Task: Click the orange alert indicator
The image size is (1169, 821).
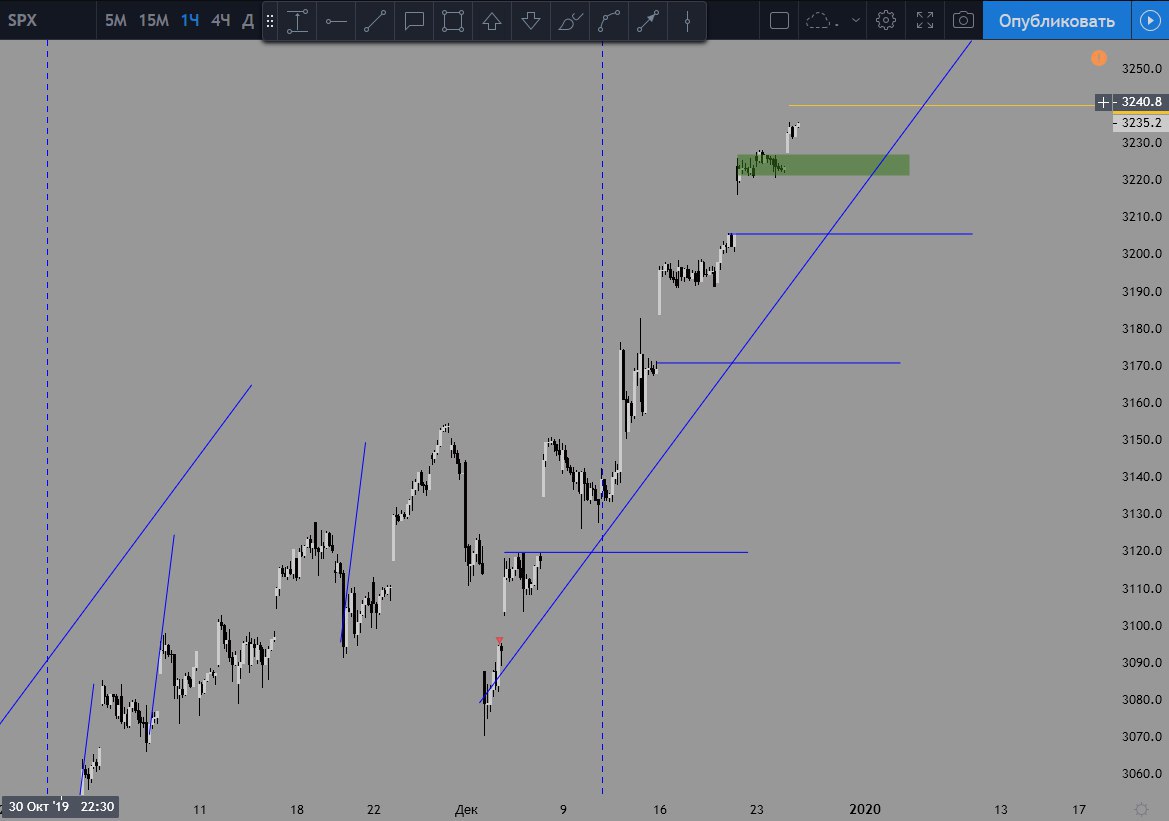Action: [1099, 57]
